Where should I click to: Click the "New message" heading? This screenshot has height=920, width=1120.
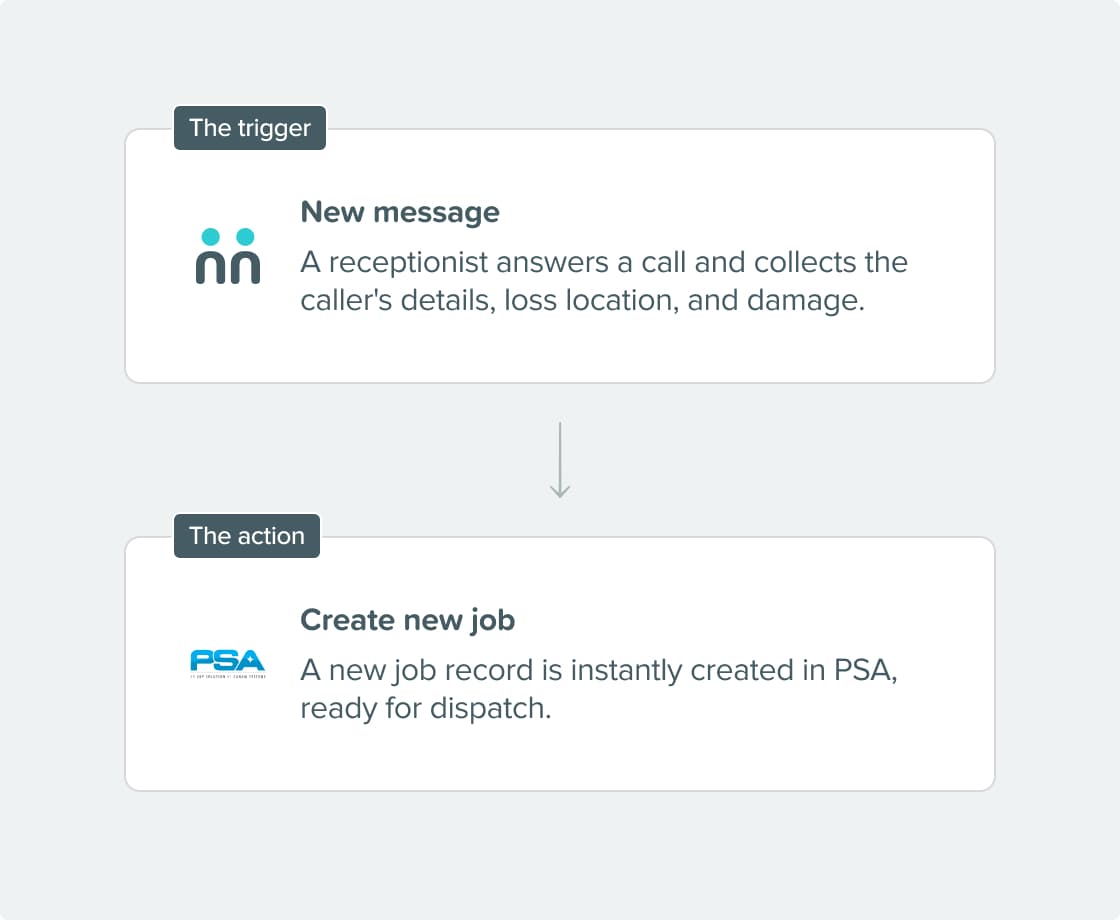click(400, 212)
